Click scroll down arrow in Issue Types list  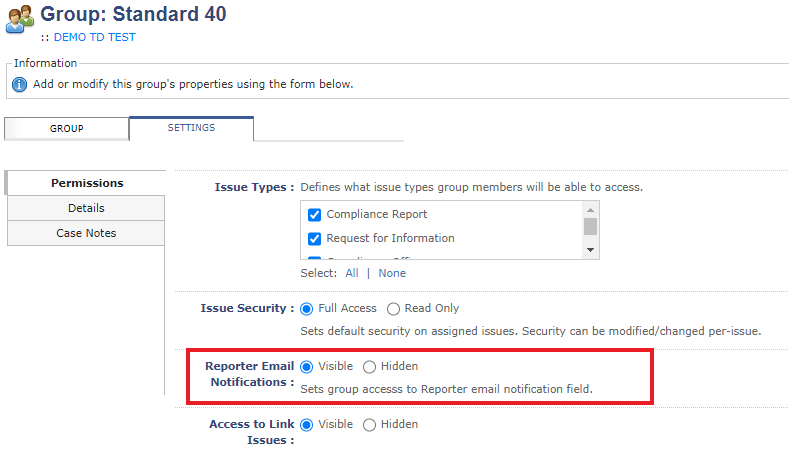tap(590, 250)
